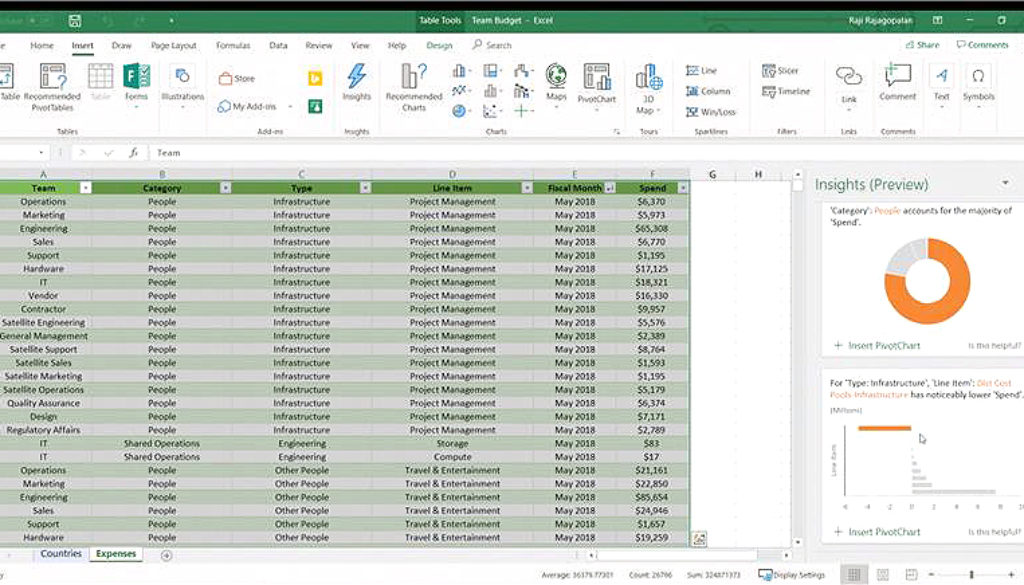Select the cell with spend $65,308
This screenshot has width=1024, height=585.
click(x=652, y=229)
